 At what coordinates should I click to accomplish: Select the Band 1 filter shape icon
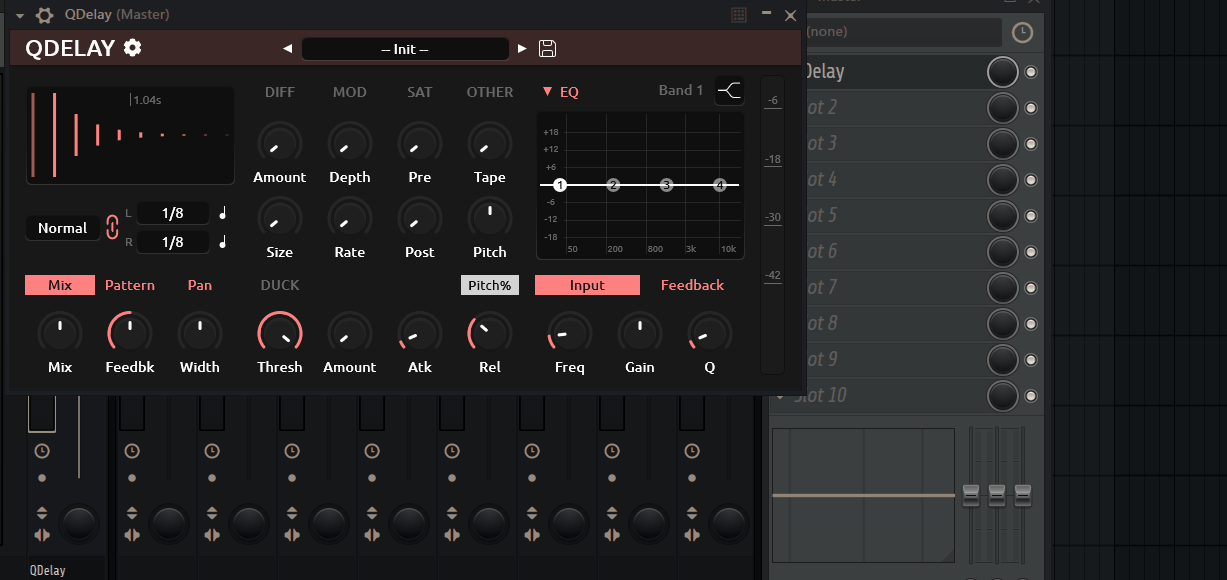pos(730,91)
